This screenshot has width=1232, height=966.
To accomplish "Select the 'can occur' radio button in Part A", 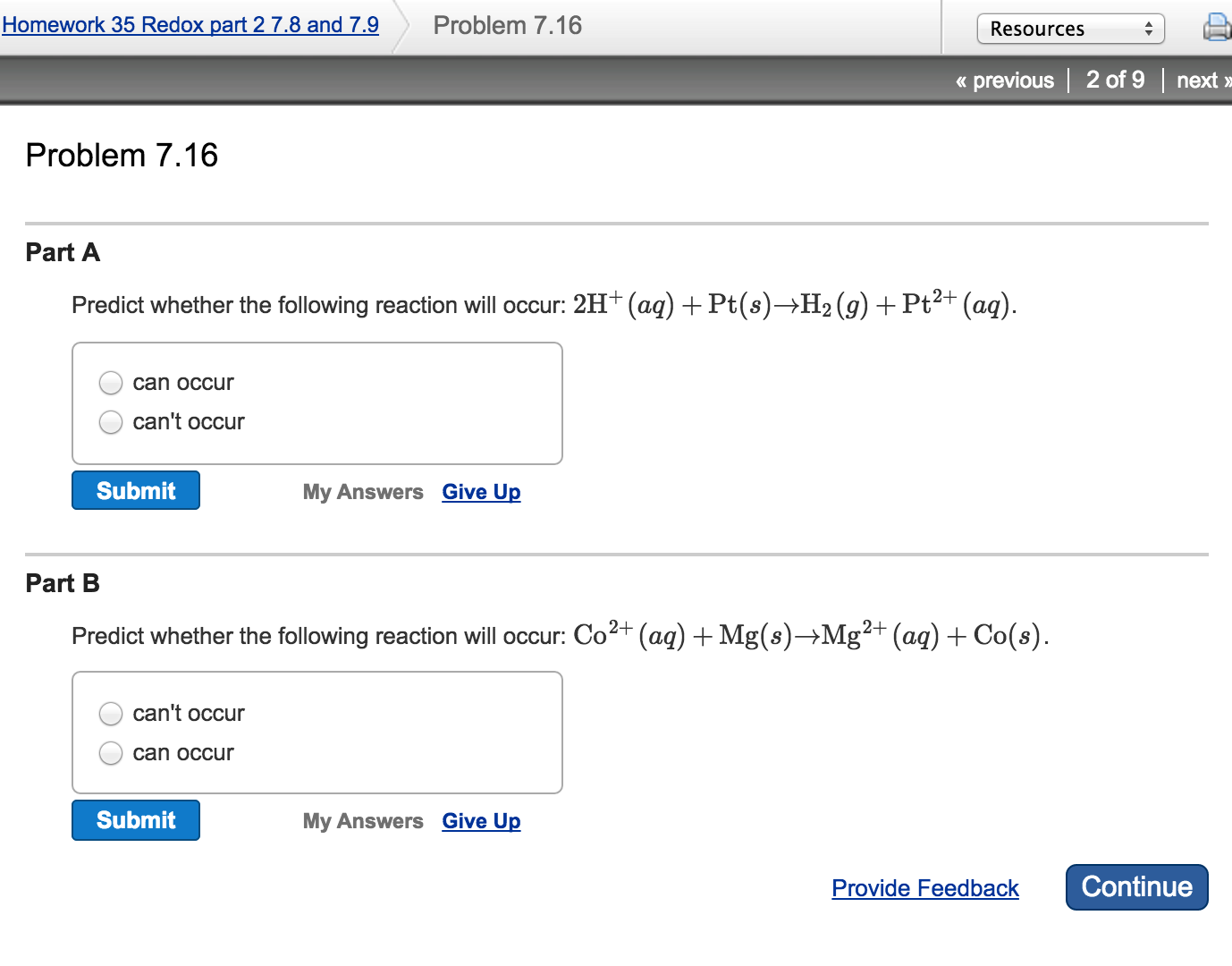I will click(110, 382).
